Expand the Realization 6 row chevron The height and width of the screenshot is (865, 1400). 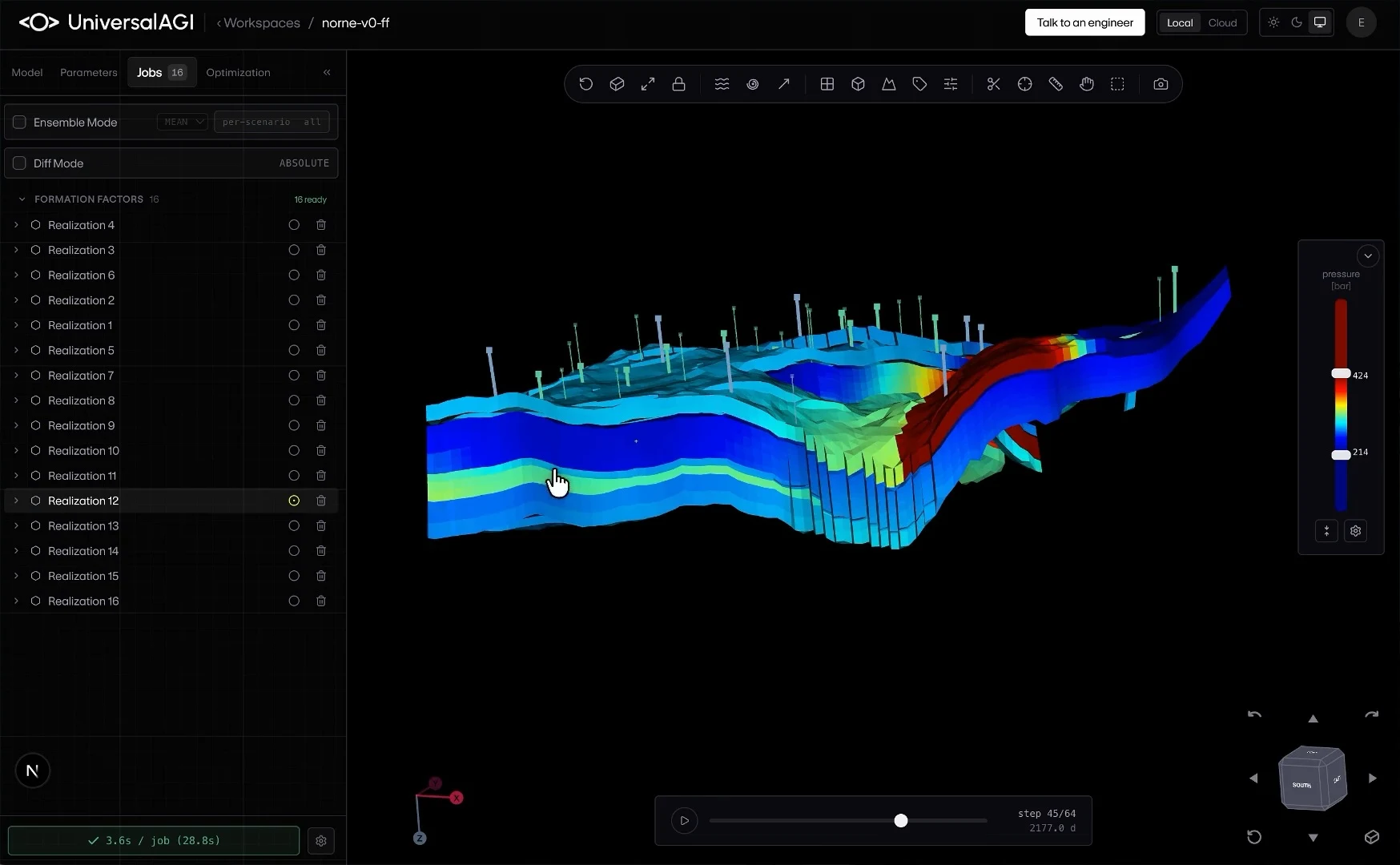pos(16,275)
